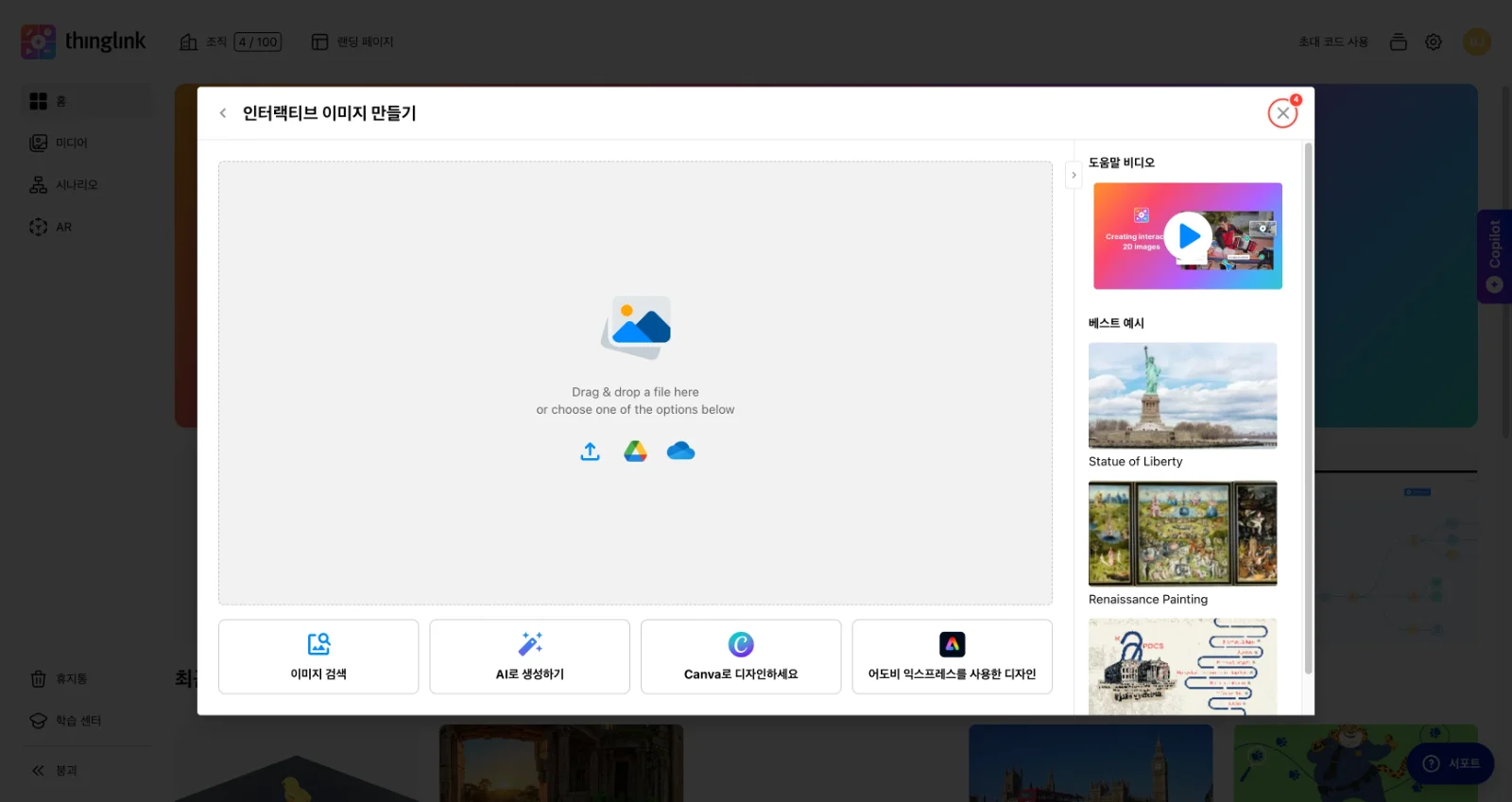Select 홈 in the left sidebar
This screenshot has height=802, width=1512.
click(x=85, y=101)
